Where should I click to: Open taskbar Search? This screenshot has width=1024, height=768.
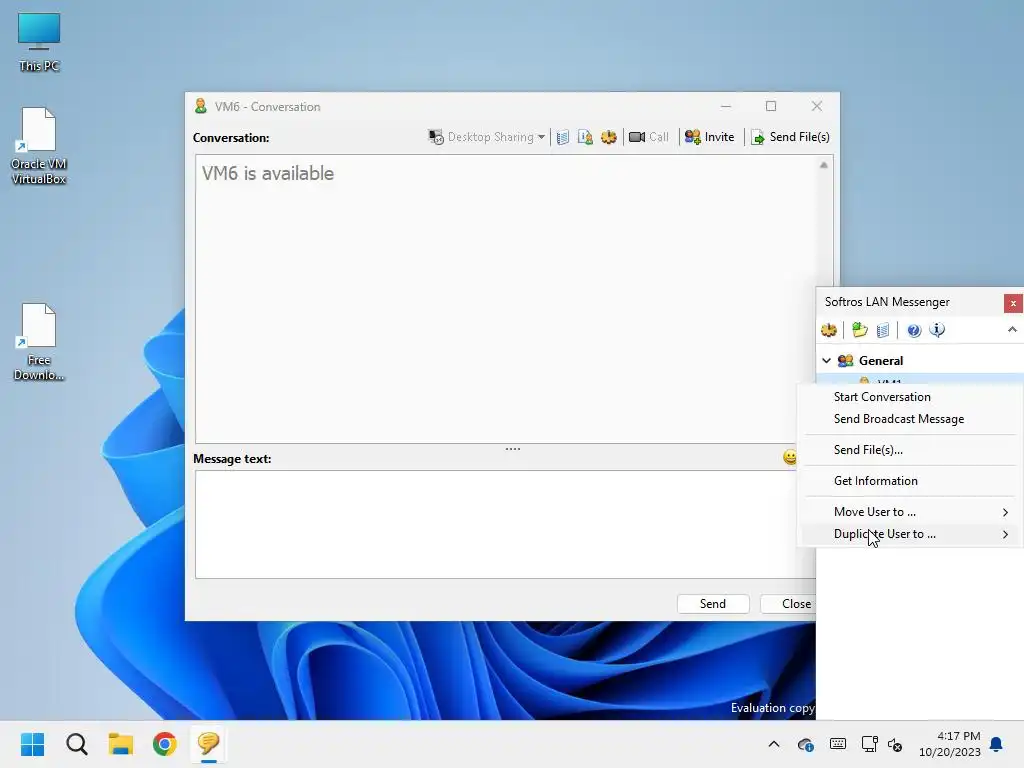pos(76,744)
